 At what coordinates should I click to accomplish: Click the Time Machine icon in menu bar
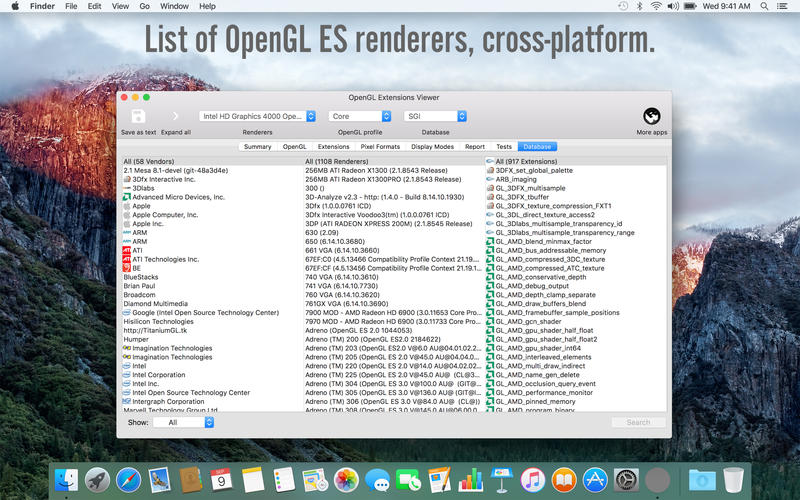point(623,6)
